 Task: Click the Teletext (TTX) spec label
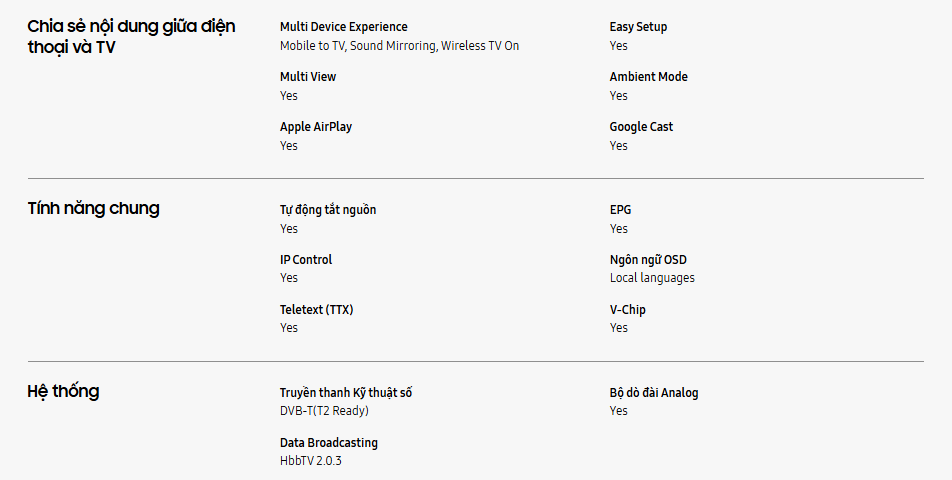pos(316,310)
